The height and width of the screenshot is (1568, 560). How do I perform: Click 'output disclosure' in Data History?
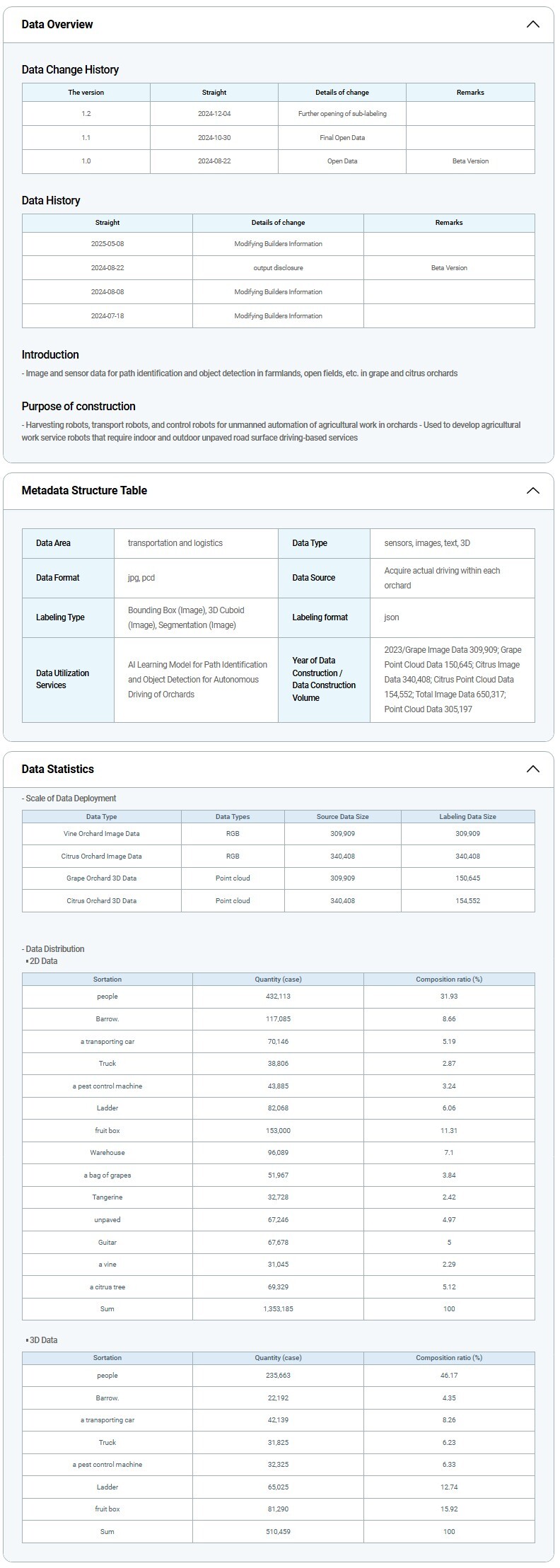pos(278,268)
